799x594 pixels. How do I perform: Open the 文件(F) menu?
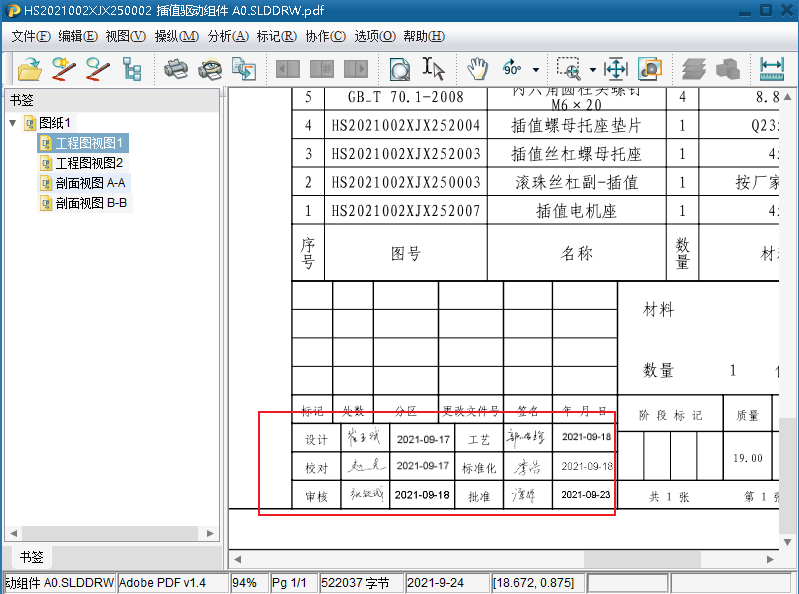tap(31, 36)
